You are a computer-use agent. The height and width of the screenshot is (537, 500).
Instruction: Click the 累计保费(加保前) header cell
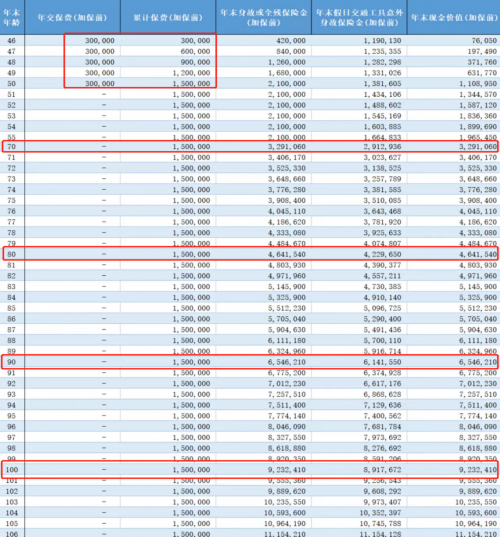pos(168,17)
